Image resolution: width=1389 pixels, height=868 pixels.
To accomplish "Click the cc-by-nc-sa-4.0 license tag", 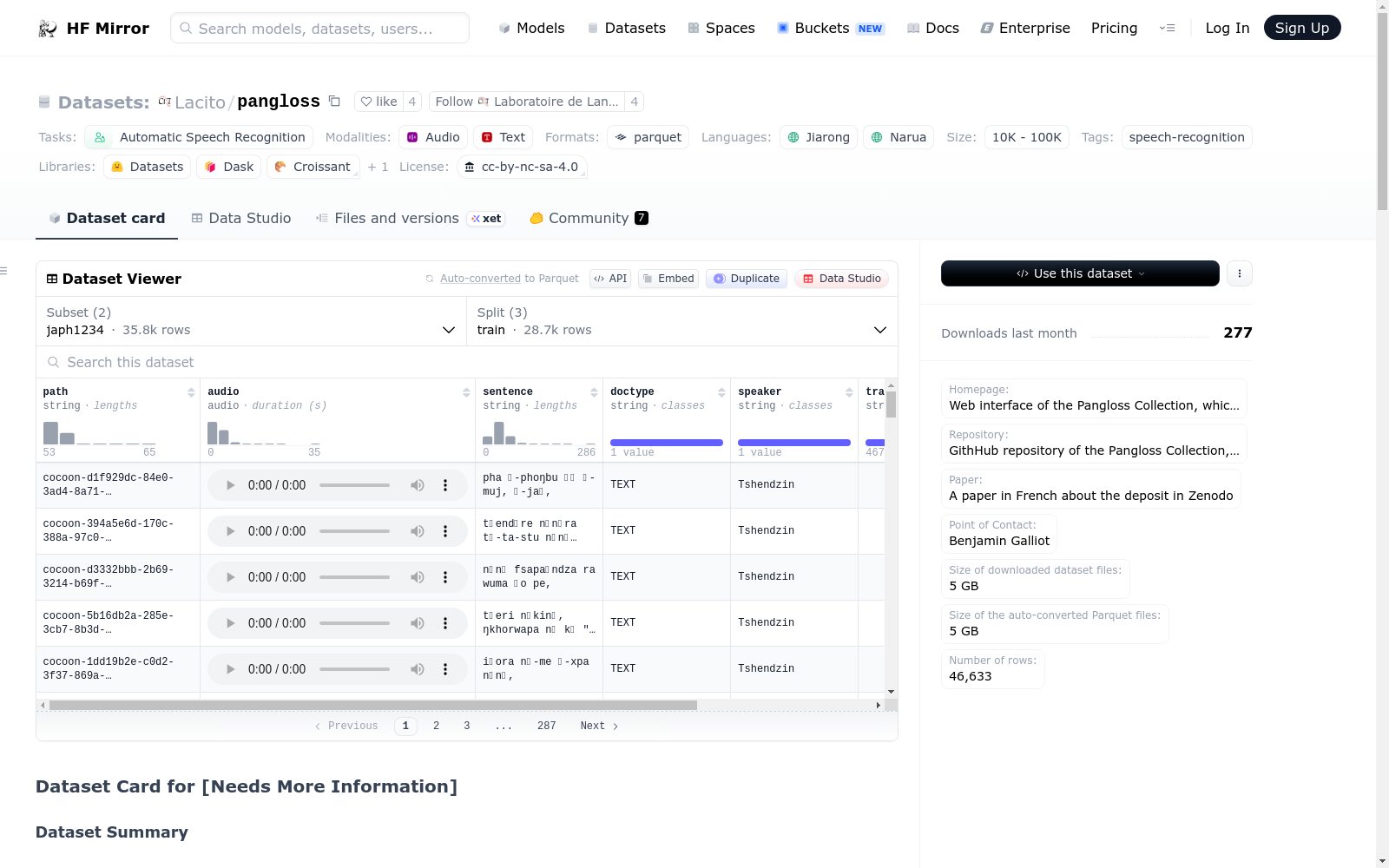I will click(522, 167).
